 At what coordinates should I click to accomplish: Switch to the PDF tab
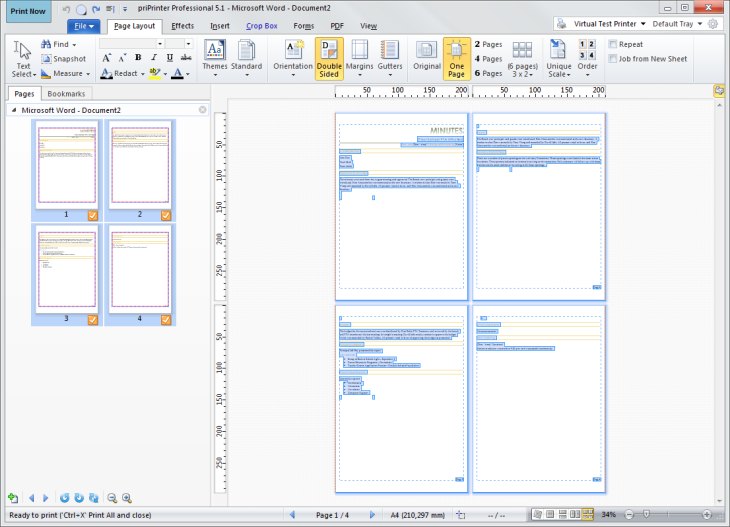(x=337, y=26)
